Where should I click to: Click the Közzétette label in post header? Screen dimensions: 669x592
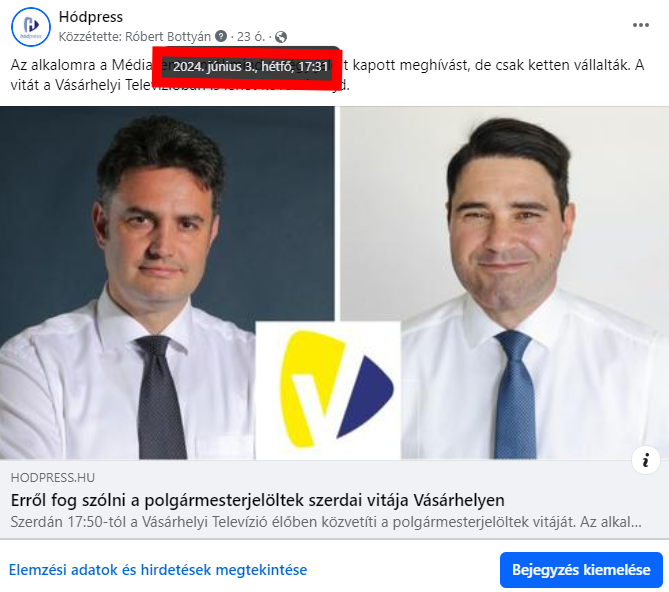(90, 37)
